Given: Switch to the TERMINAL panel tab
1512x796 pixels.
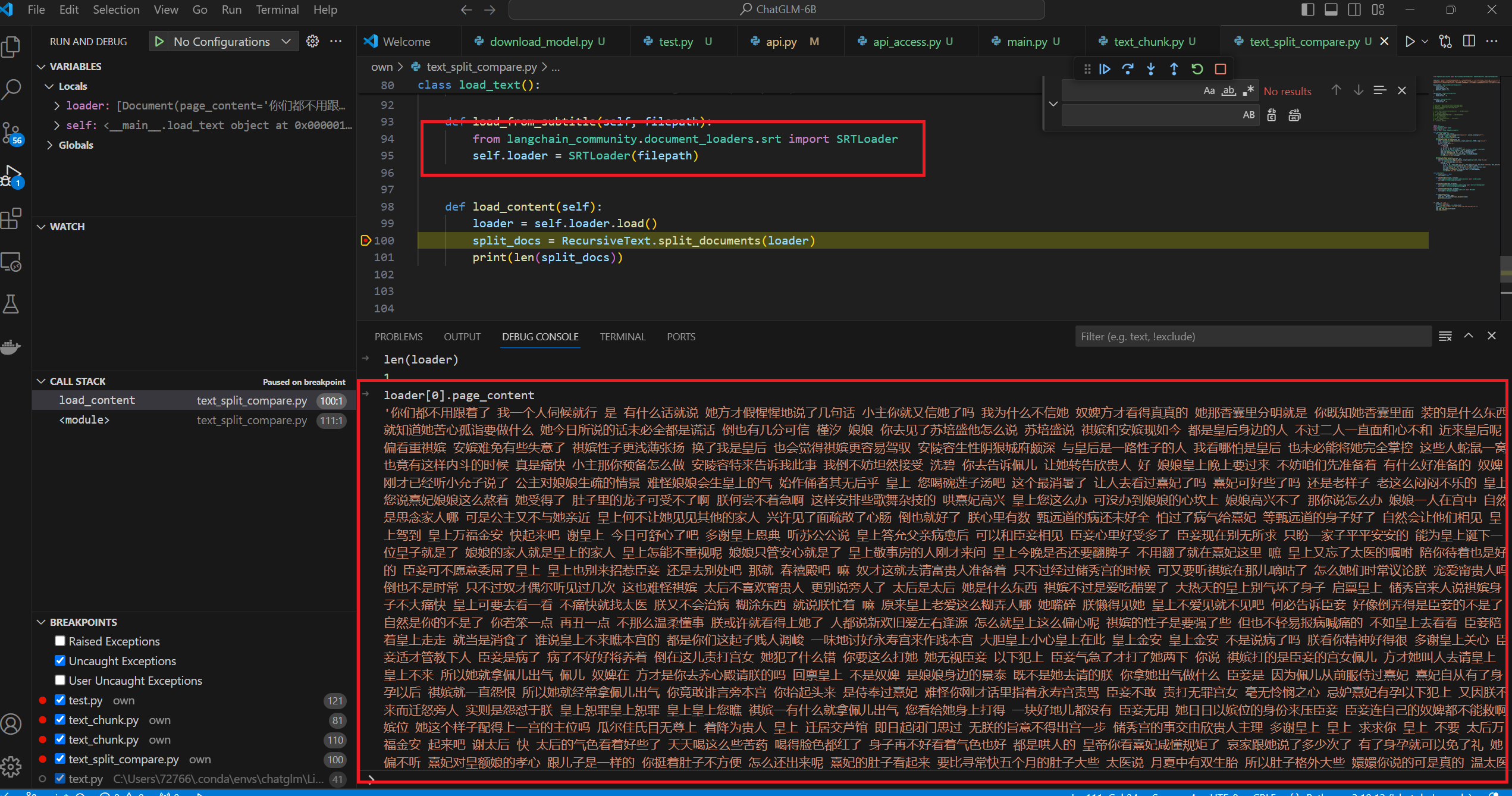Looking at the screenshot, I should (622, 337).
